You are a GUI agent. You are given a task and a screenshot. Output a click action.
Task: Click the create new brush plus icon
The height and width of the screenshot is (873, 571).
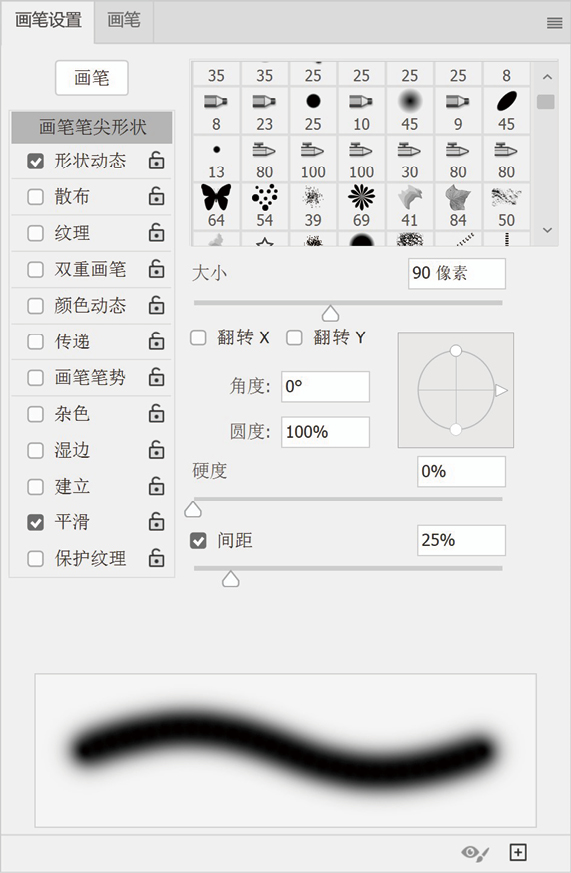[518, 852]
